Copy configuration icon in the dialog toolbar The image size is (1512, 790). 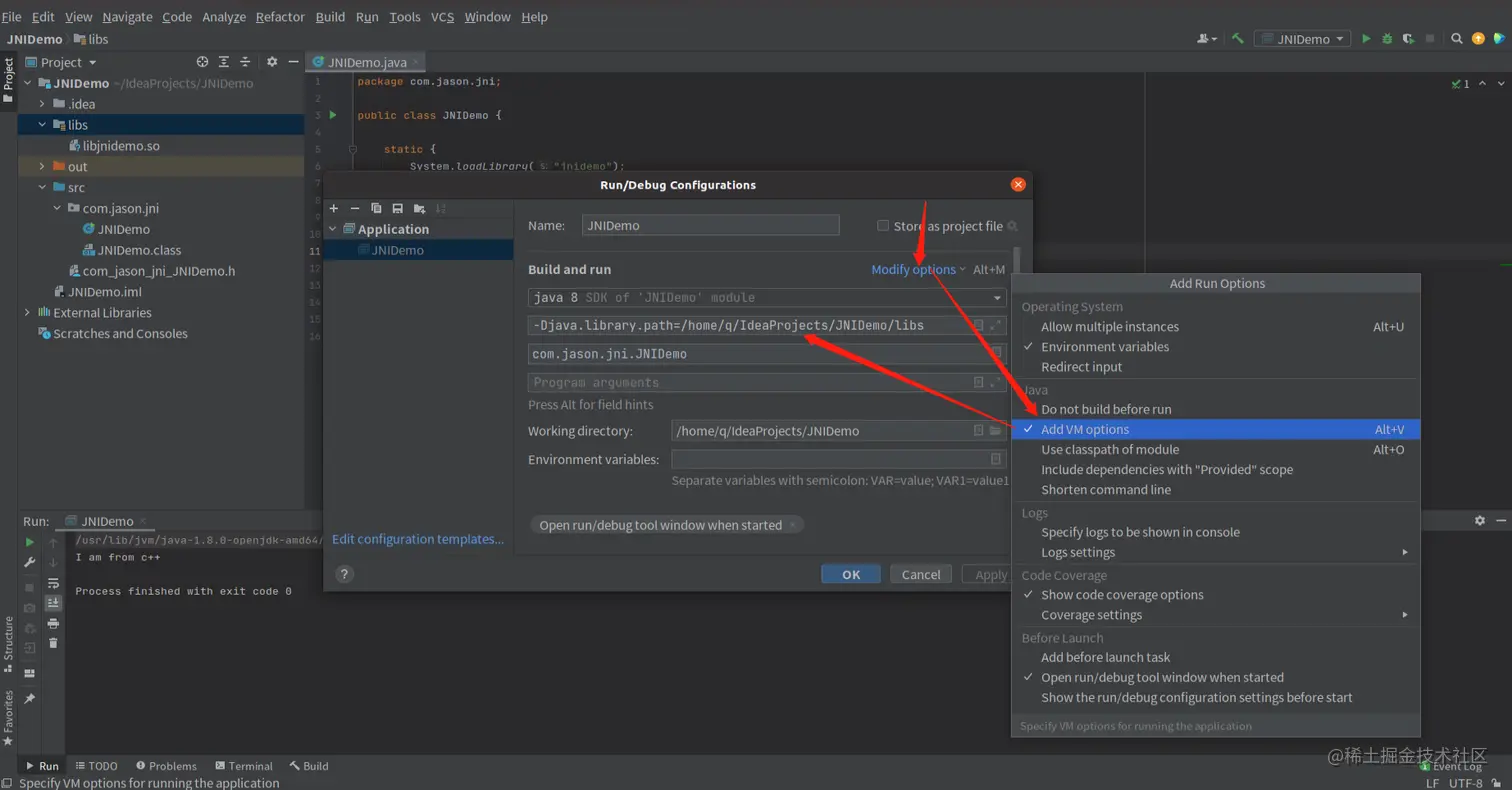376,208
